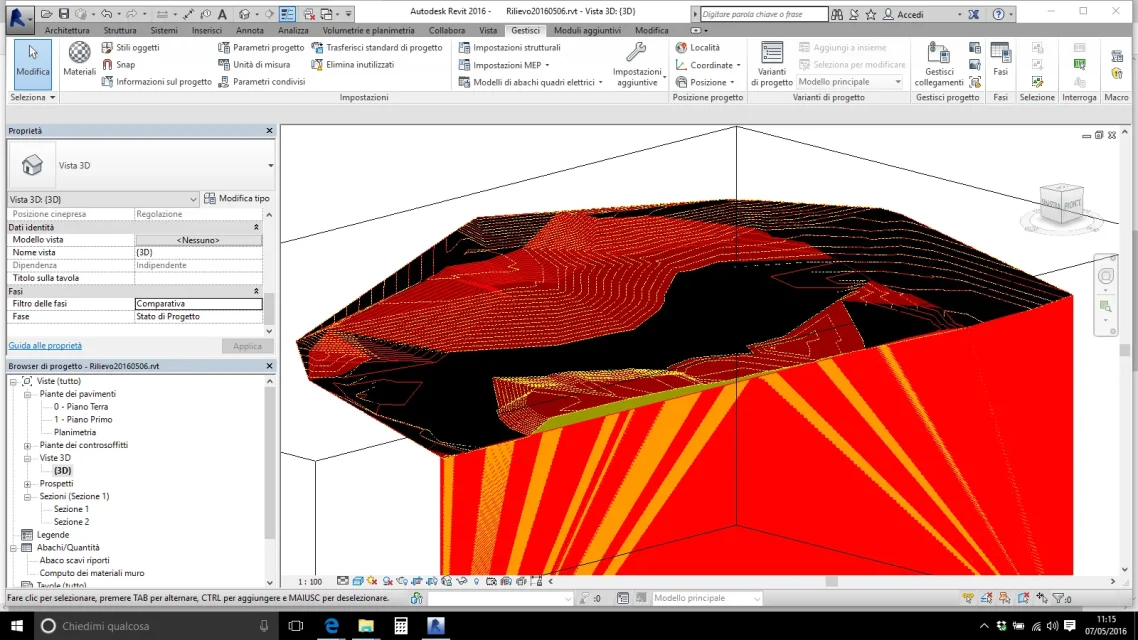The image size is (1138, 640).
Task: Click the ViewCube in 3D view
Action: 1061,203
